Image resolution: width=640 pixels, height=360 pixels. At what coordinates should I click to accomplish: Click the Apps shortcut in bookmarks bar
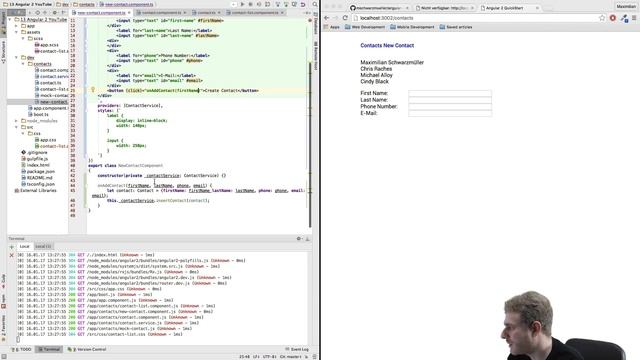(331, 27)
